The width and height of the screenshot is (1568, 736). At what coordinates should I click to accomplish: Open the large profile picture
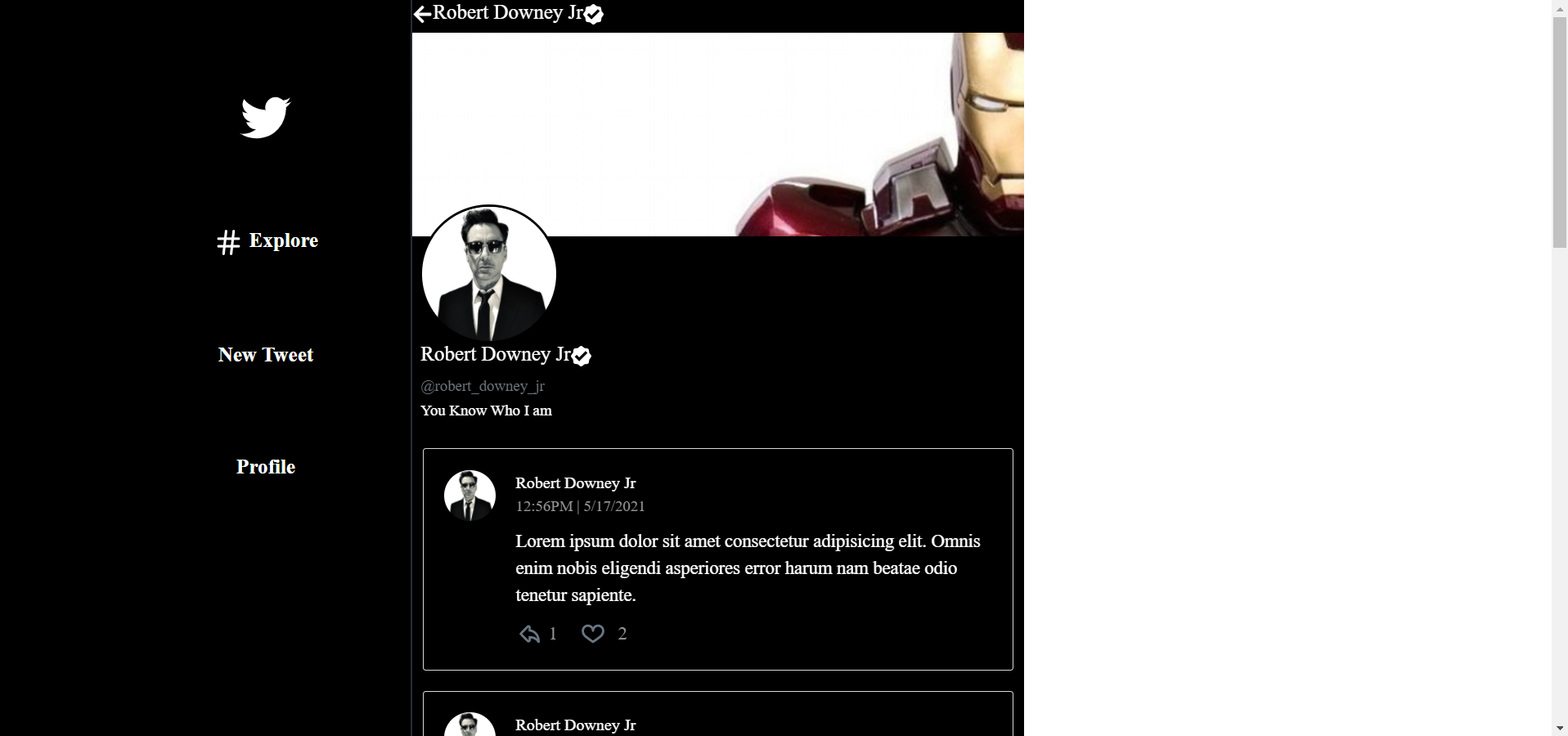489,273
